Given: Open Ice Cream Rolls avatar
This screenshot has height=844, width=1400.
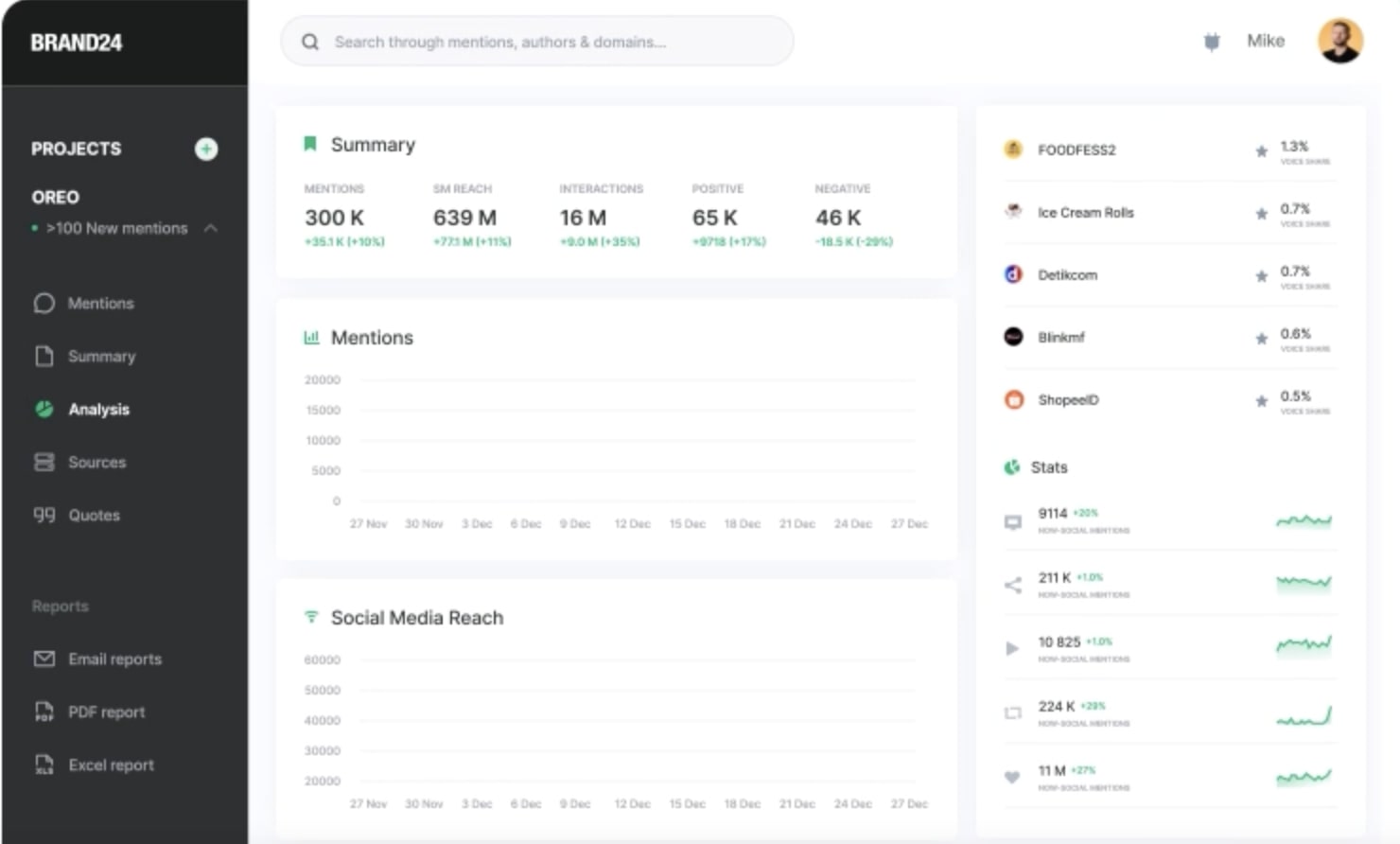Looking at the screenshot, I should [x=1013, y=212].
